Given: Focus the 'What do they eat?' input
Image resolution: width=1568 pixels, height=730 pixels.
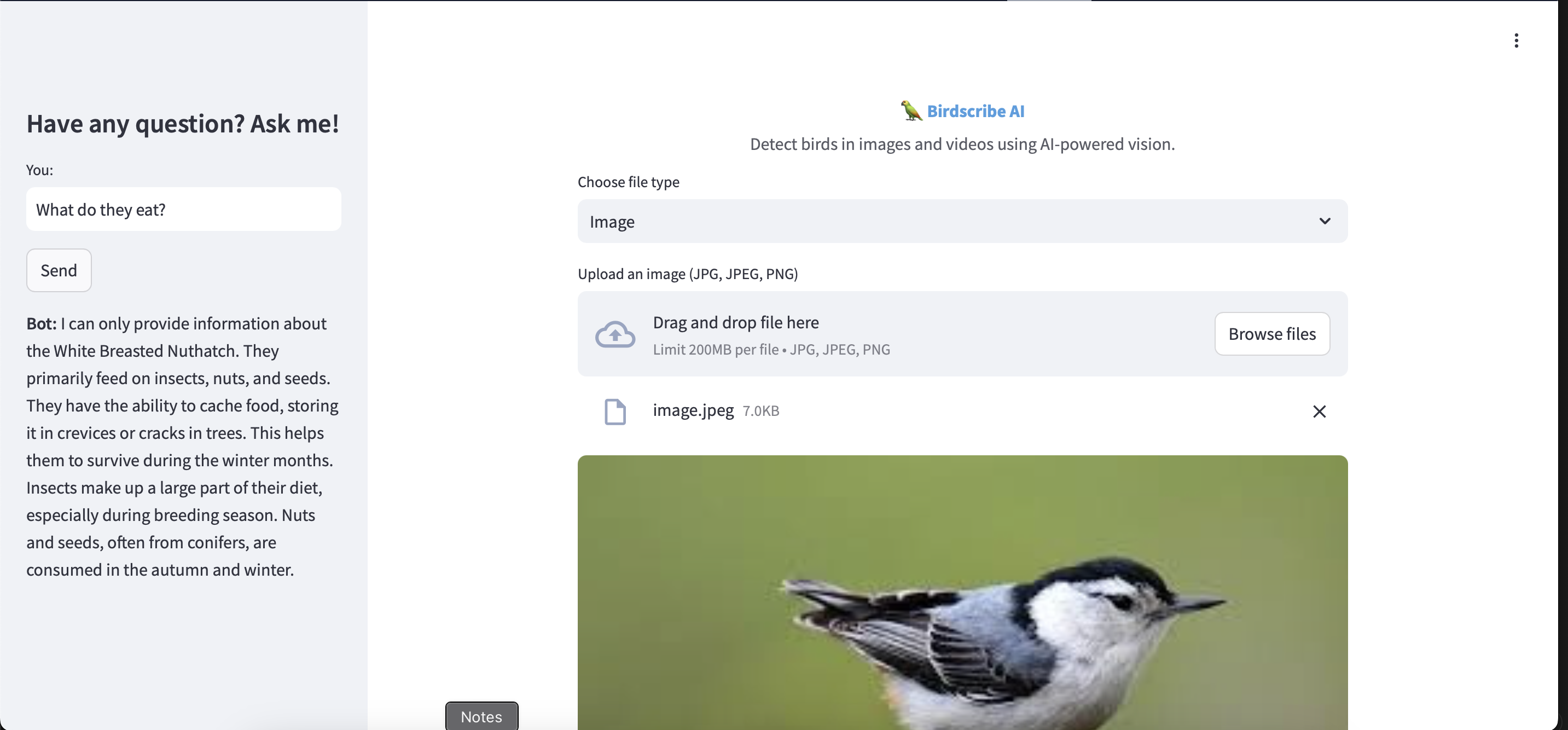Looking at the screenshot, I should 183,210.
